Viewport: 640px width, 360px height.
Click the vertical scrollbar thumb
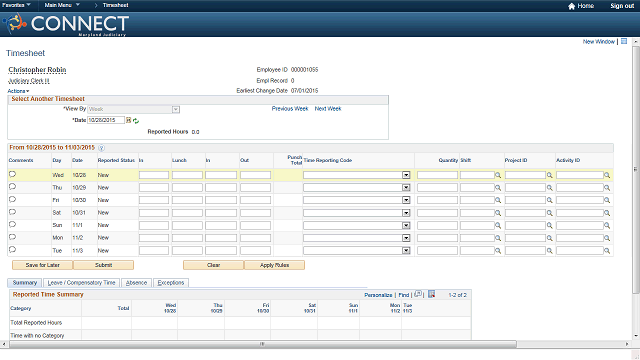(x=636, y=169)
